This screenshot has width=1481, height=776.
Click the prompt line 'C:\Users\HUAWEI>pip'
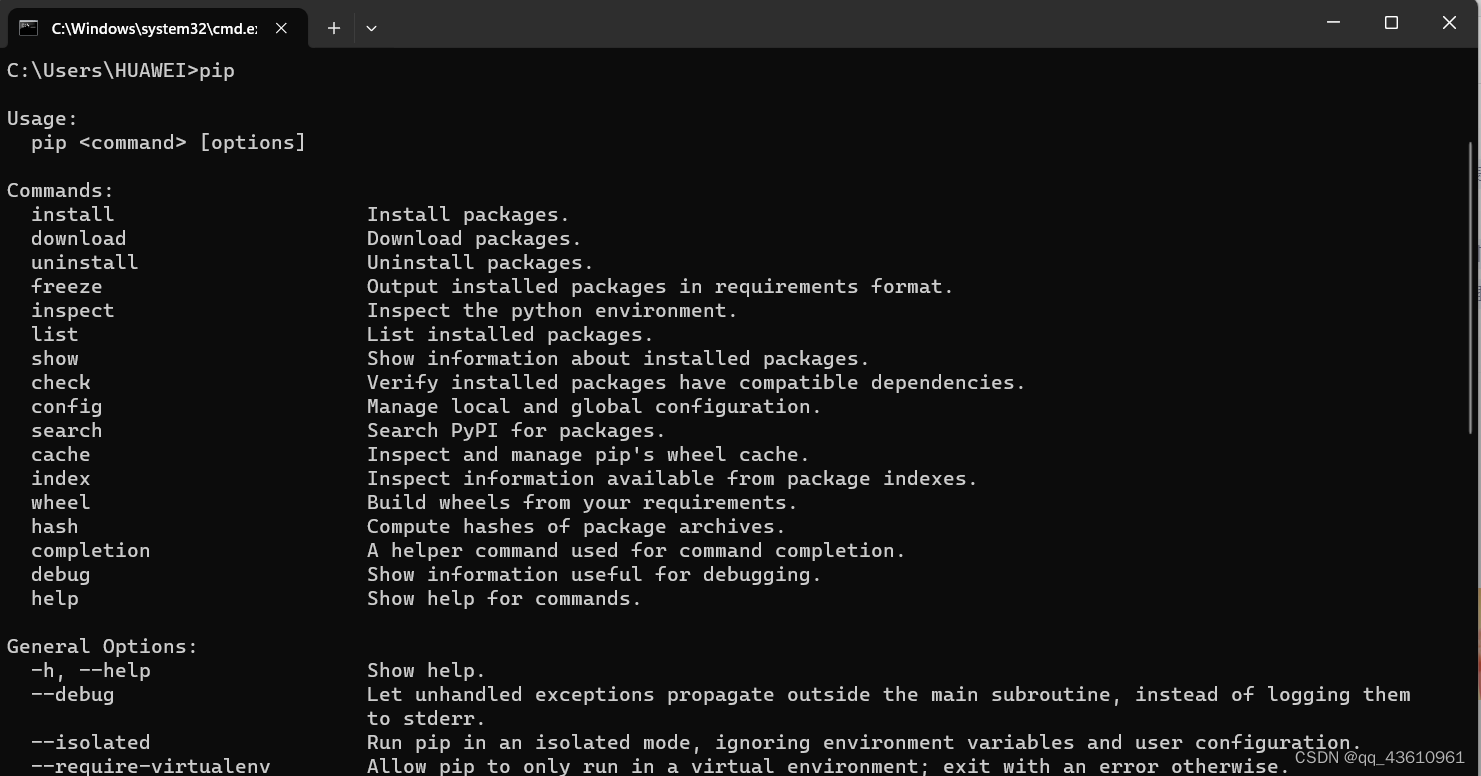[x=120, y=70]
